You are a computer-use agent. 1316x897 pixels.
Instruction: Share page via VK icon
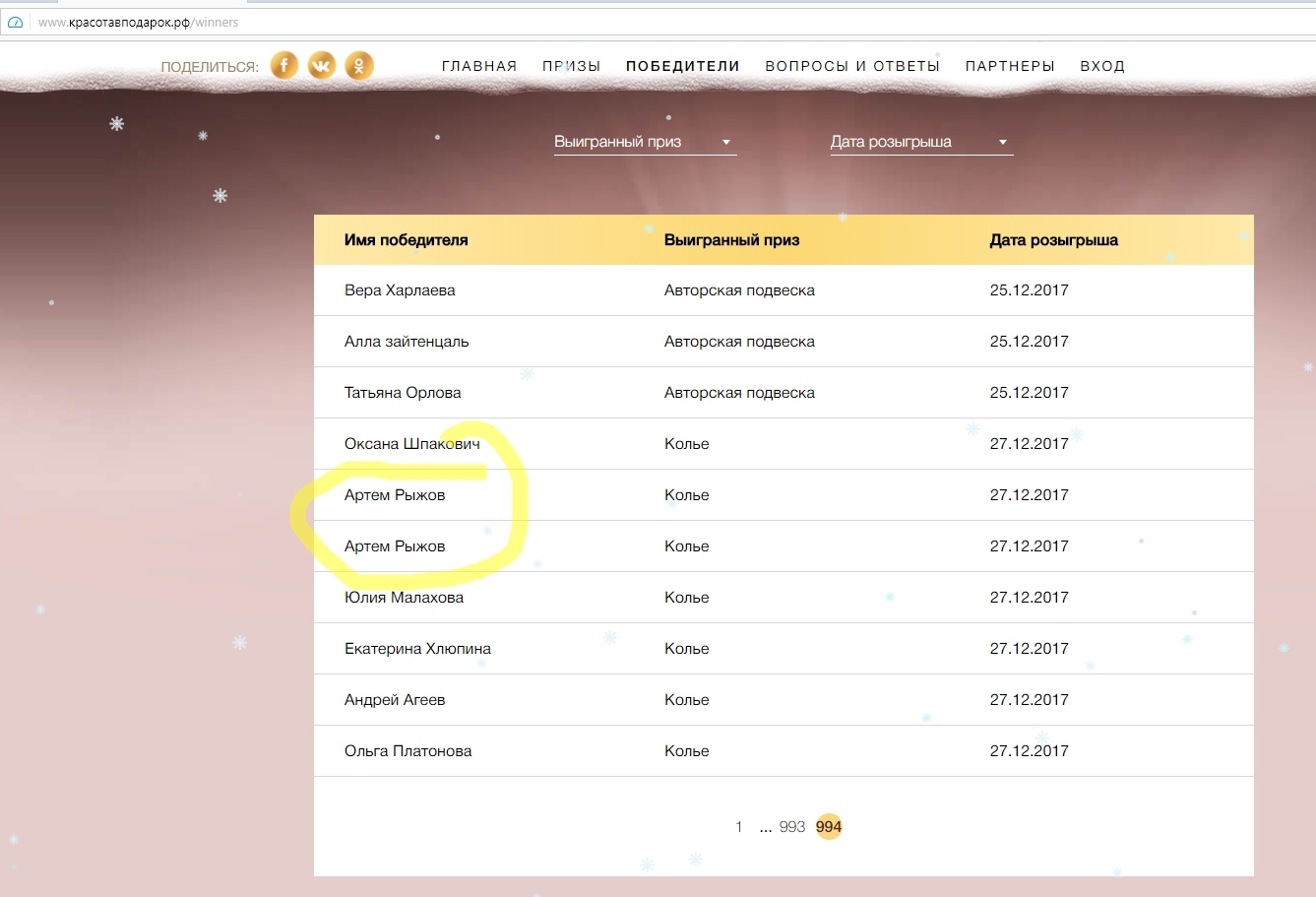tap(322, 66)
